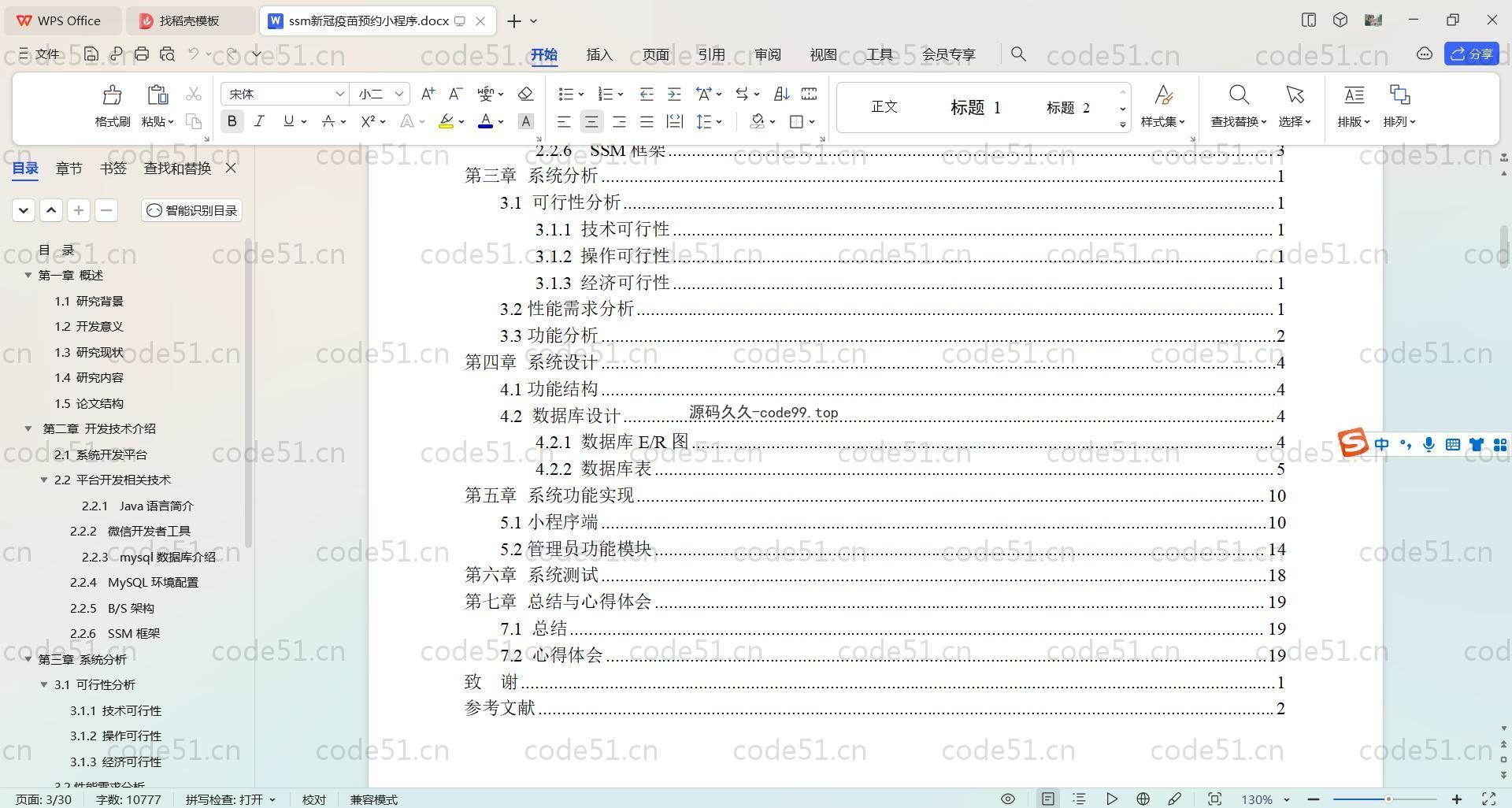Image resolution: width=1512 pixels, height=808 pixels.
Task: Select the 1.4 研究内容 outline entry
Action: pos(89,377)
